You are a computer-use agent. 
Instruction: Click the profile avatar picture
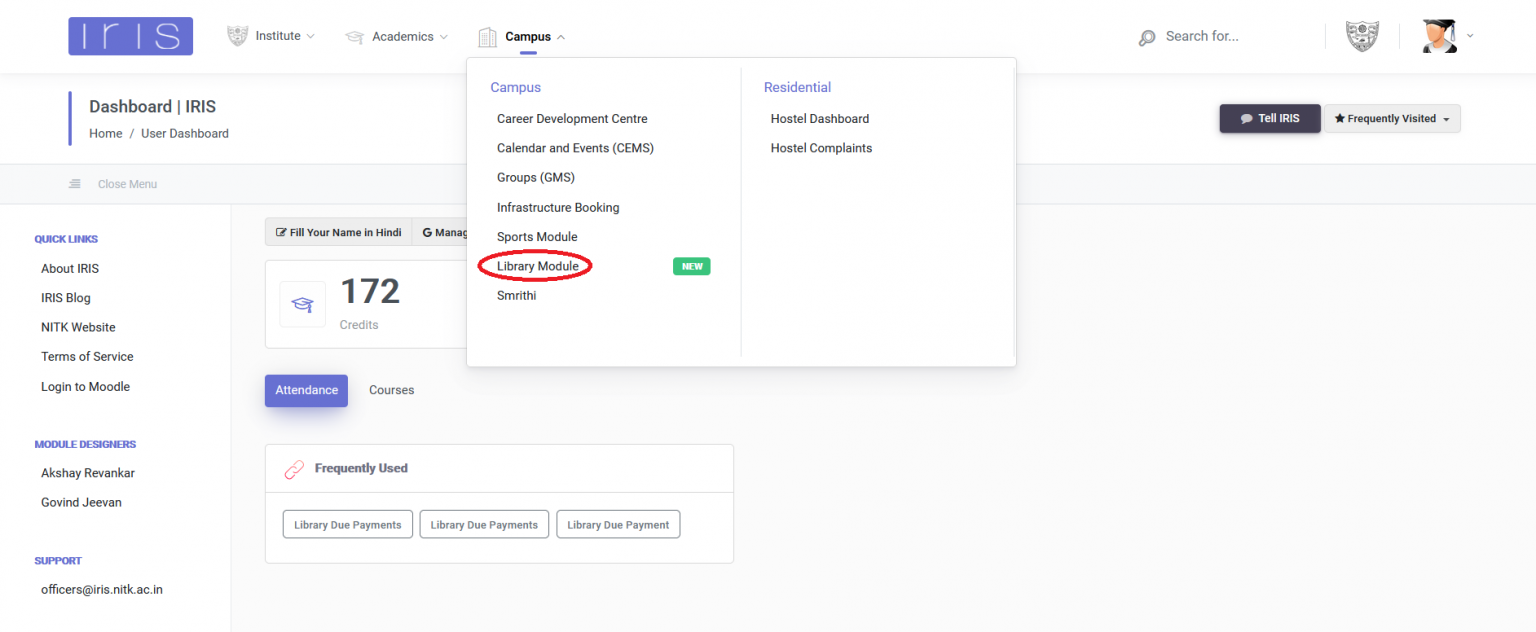click(1438, 35)
